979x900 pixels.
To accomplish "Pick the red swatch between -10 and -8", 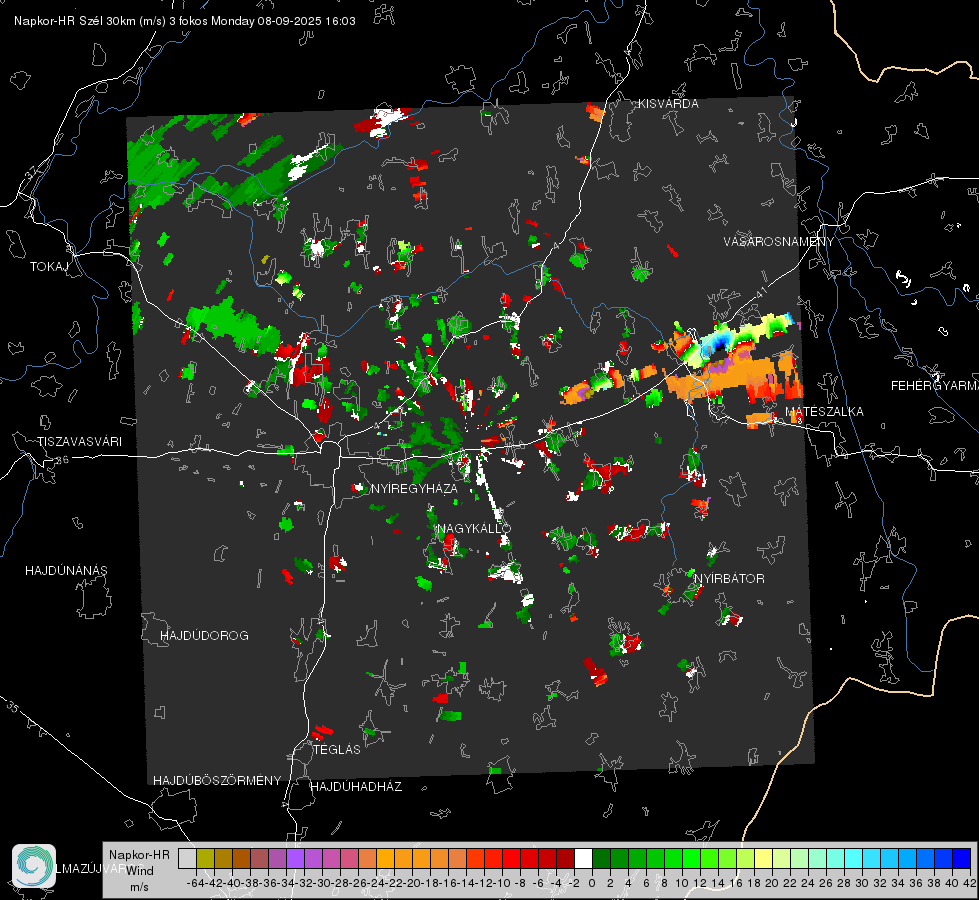I will coord(511,858).
